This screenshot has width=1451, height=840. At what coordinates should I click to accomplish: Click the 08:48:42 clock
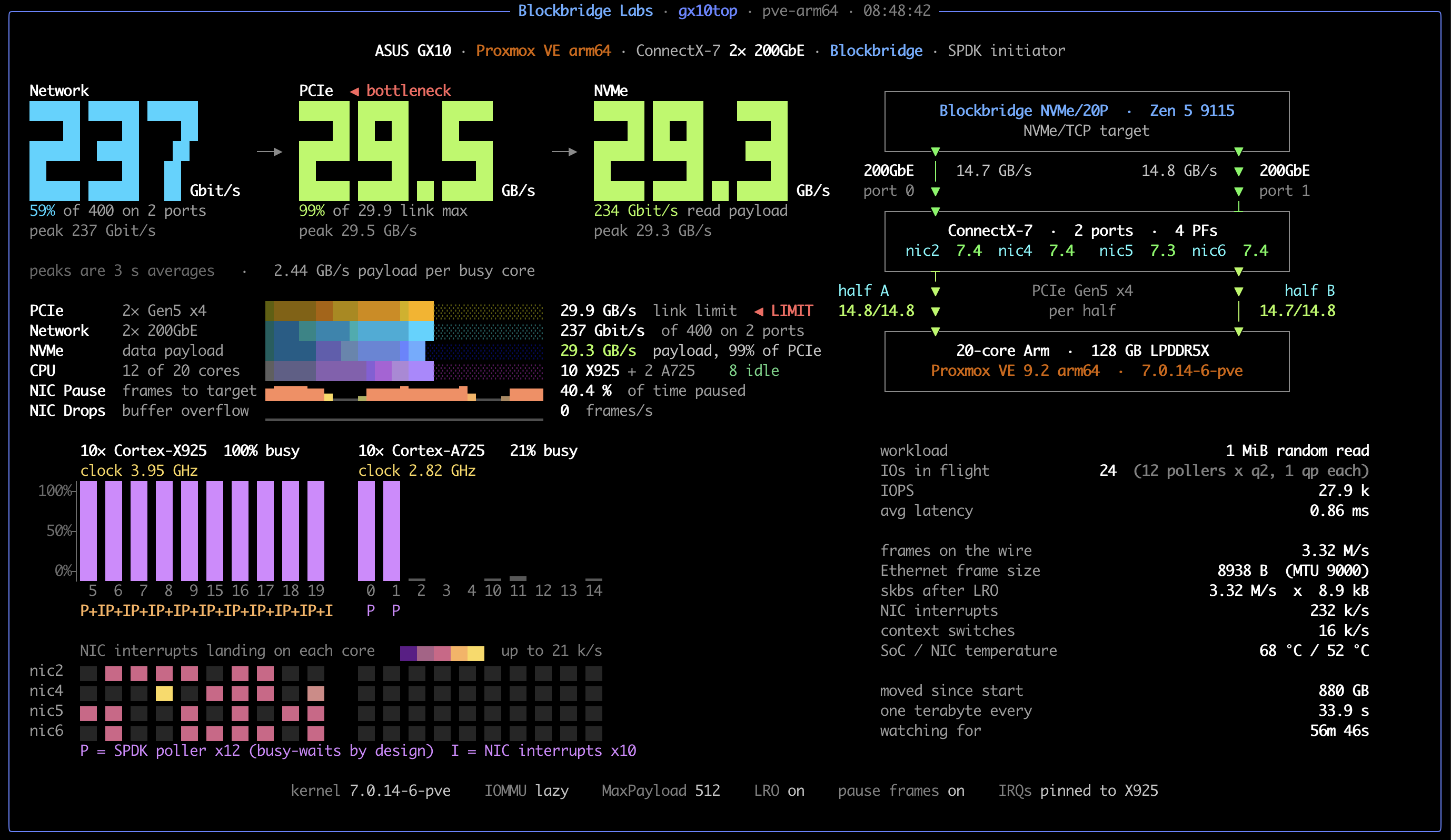(x=897, y=11)
